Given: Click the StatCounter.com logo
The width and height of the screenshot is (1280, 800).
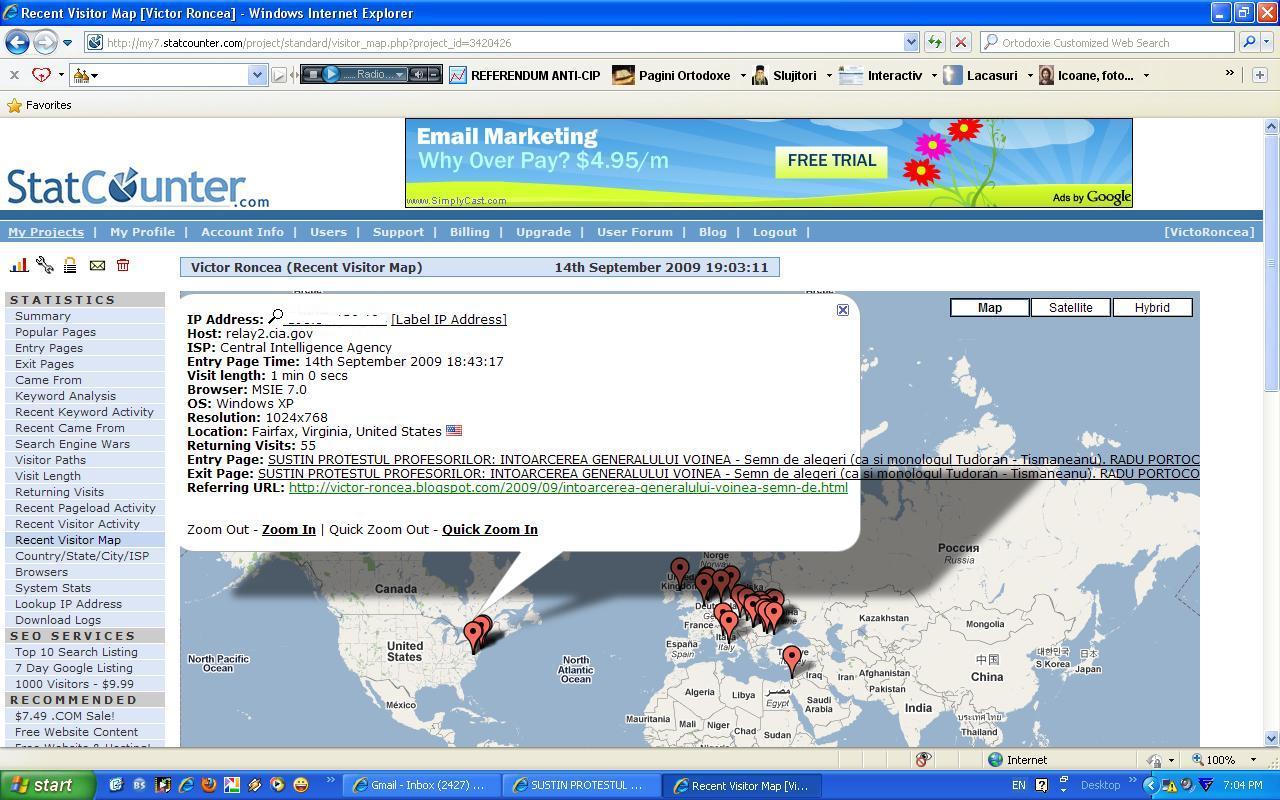Looking at the screenshot, I should coord(138,188).
